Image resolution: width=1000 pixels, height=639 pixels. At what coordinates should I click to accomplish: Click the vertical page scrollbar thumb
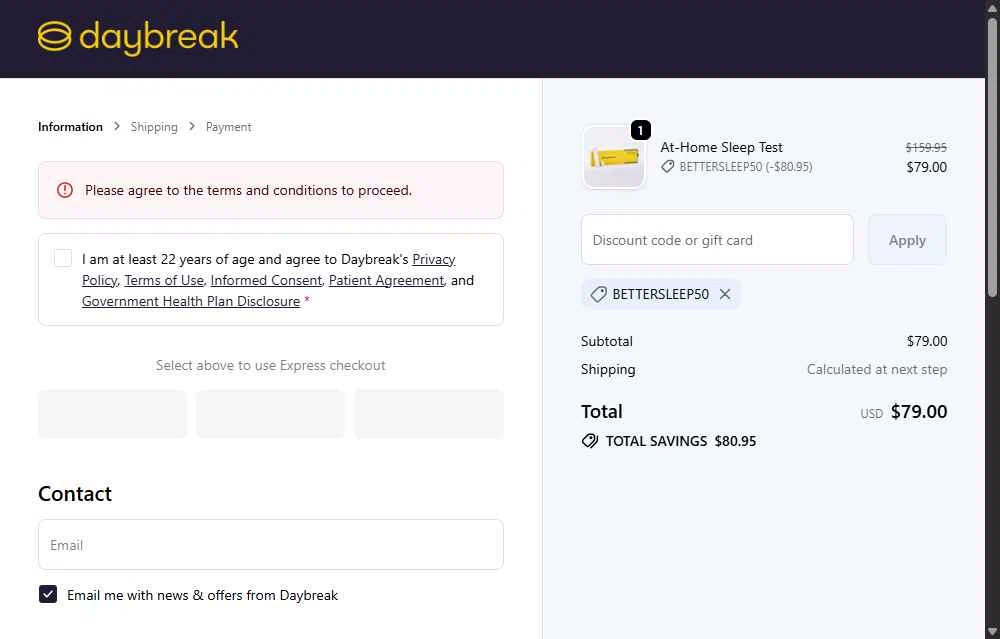(x=992, y=157)
